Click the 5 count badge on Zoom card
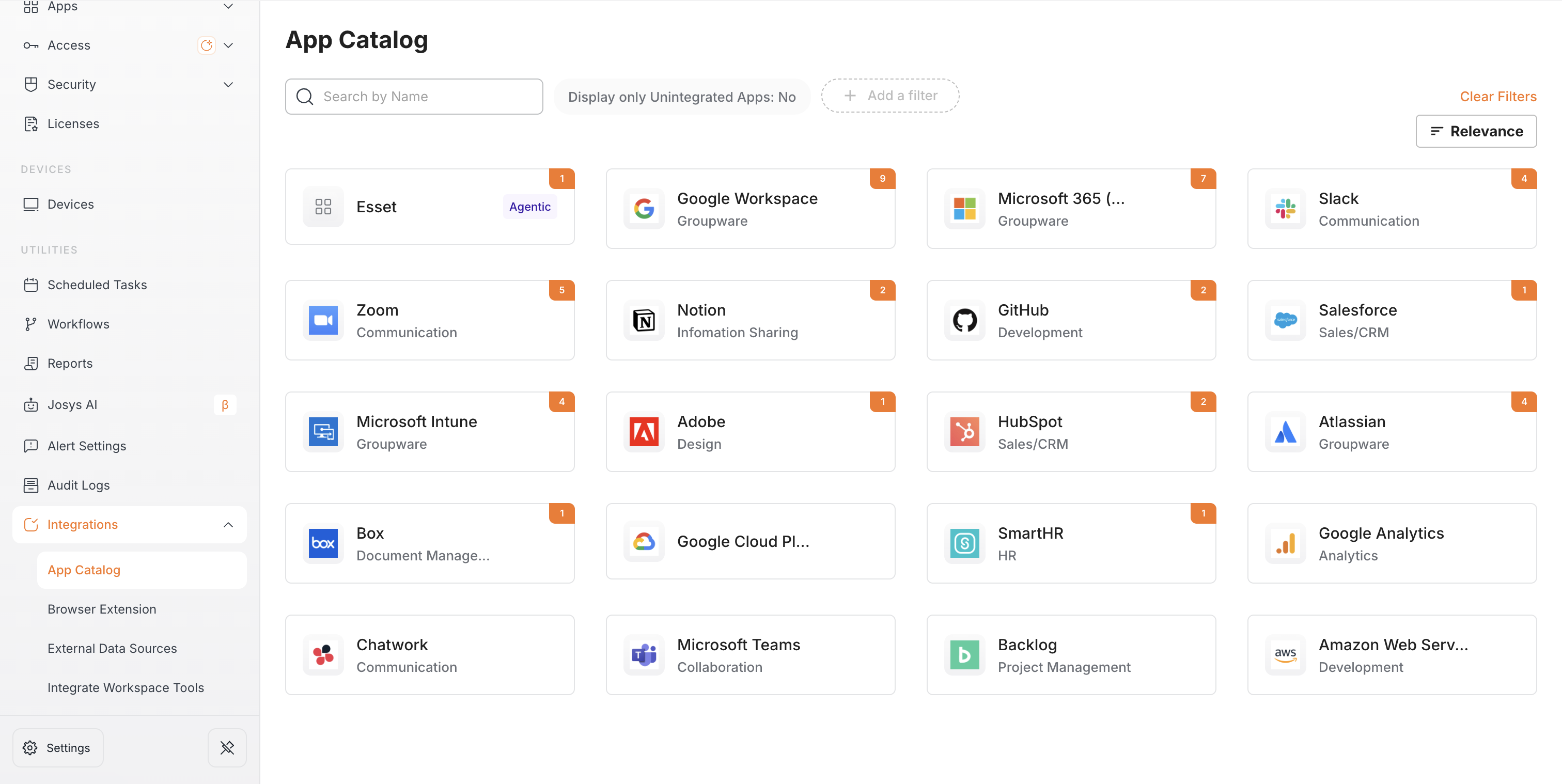 [561, 290]
